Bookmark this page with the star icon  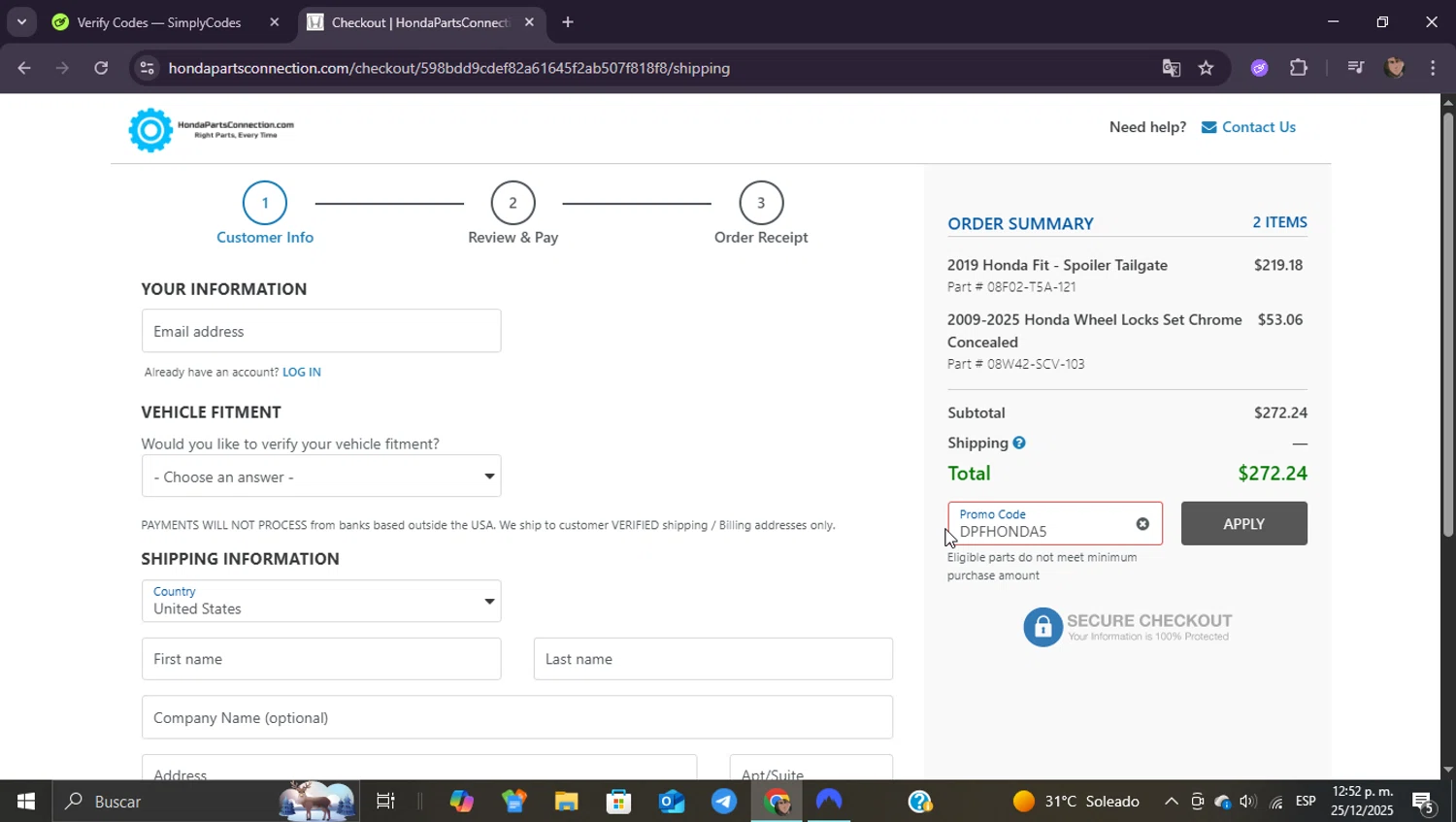pyautogui.click(x=1206, y=68)
